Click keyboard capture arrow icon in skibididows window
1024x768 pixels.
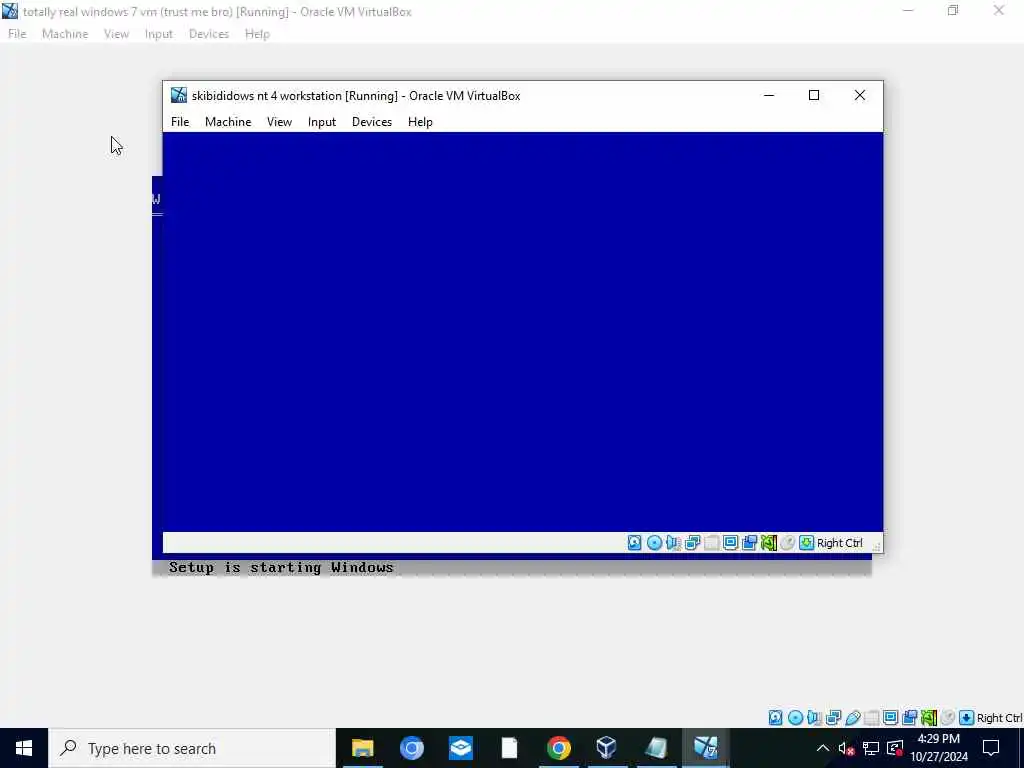[x=807, y=543]
